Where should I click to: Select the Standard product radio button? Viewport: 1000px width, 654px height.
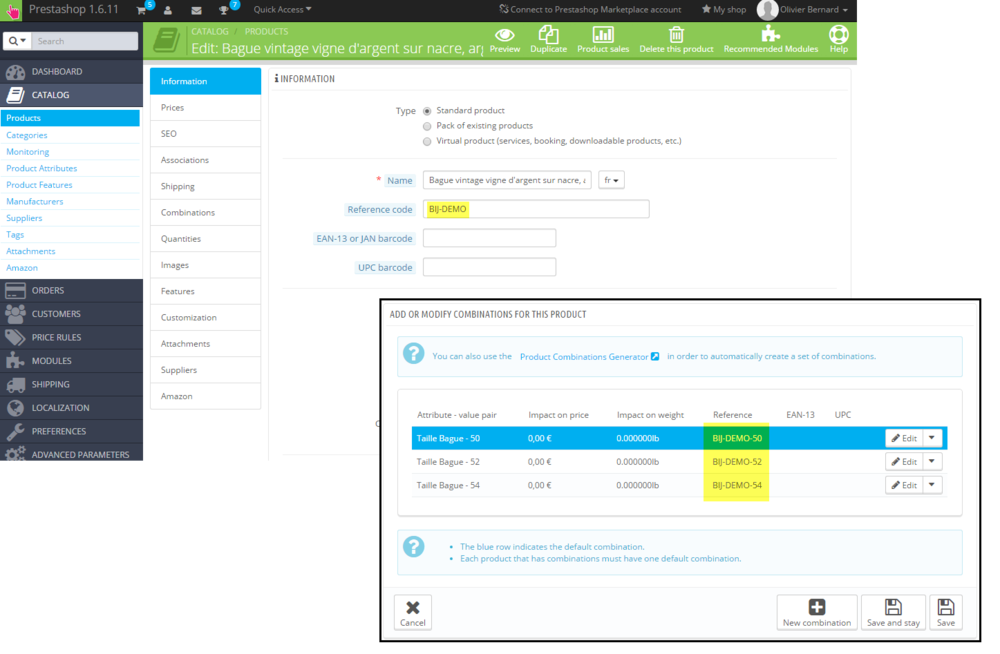coord(427,111)
